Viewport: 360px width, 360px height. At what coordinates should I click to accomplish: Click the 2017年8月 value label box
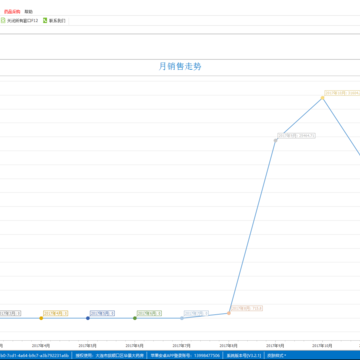pyautogui.click(x=247, y=308)
